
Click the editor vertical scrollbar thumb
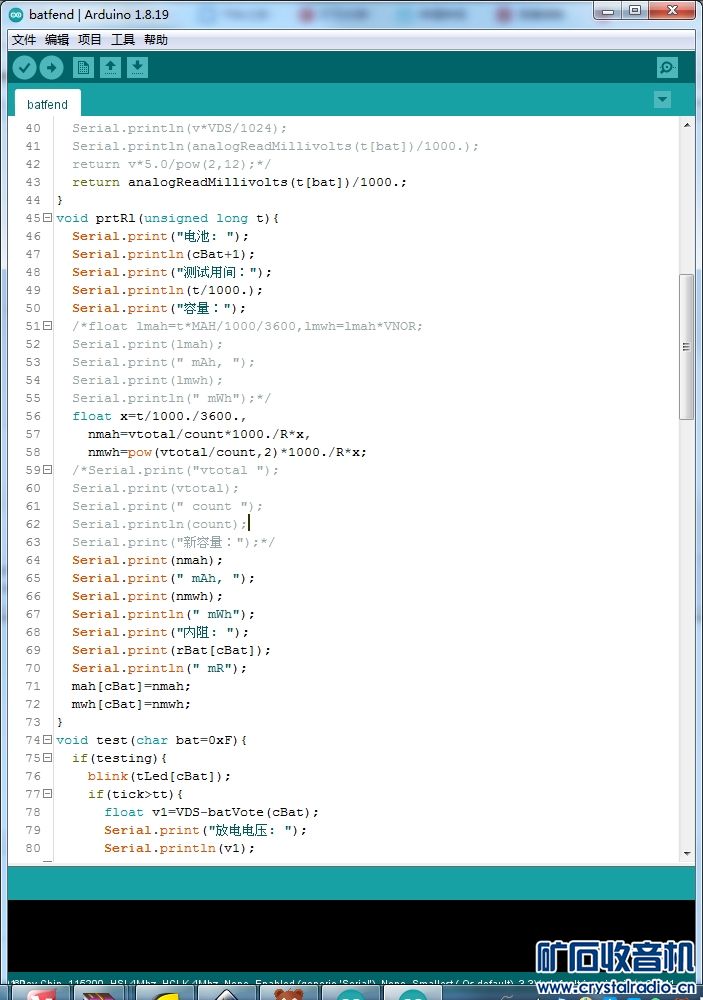[x=686, y=346]
